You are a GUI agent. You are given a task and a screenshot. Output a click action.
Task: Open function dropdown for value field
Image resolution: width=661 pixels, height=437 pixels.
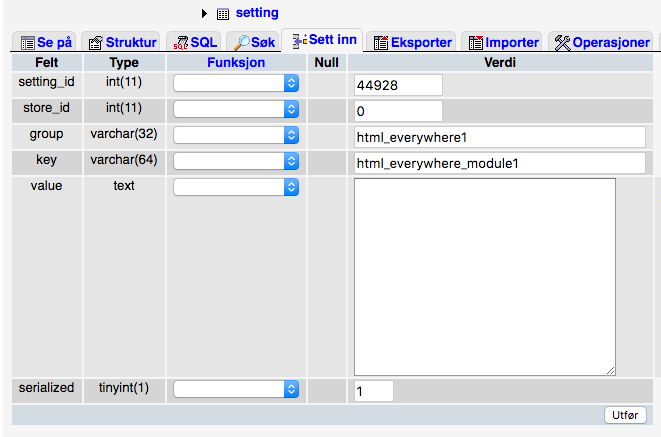[x=237, y=187]
